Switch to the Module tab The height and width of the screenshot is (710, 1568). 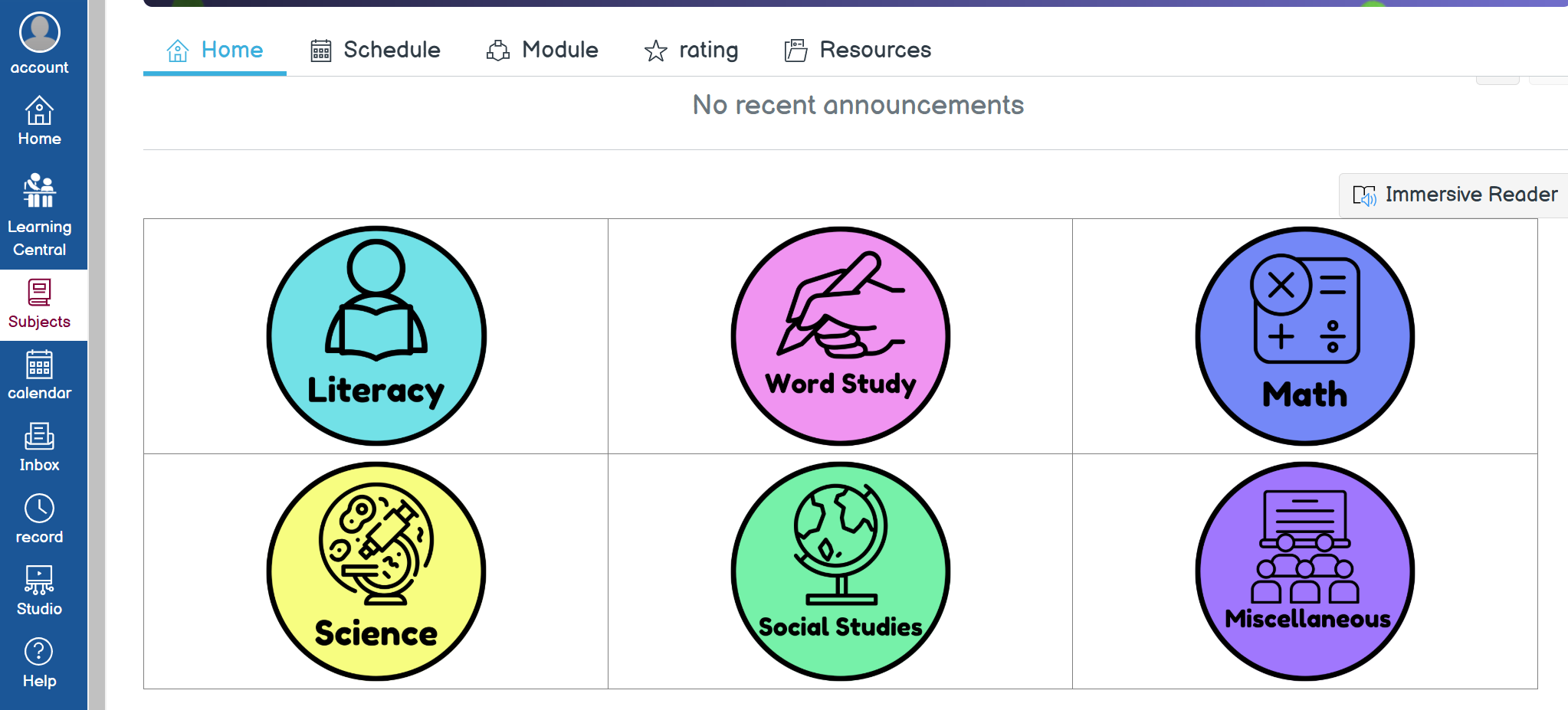pos(543,50)
